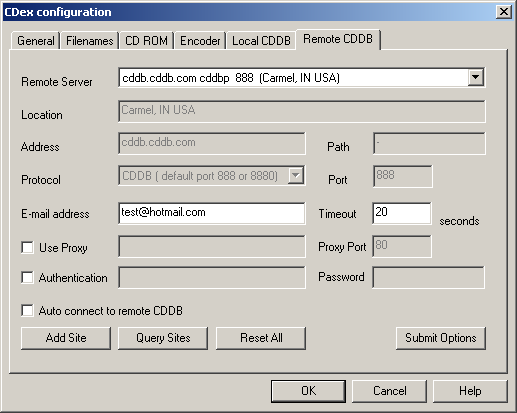Open the Filenames tab
The image size is (517, 413).
(x=89, y=41)
